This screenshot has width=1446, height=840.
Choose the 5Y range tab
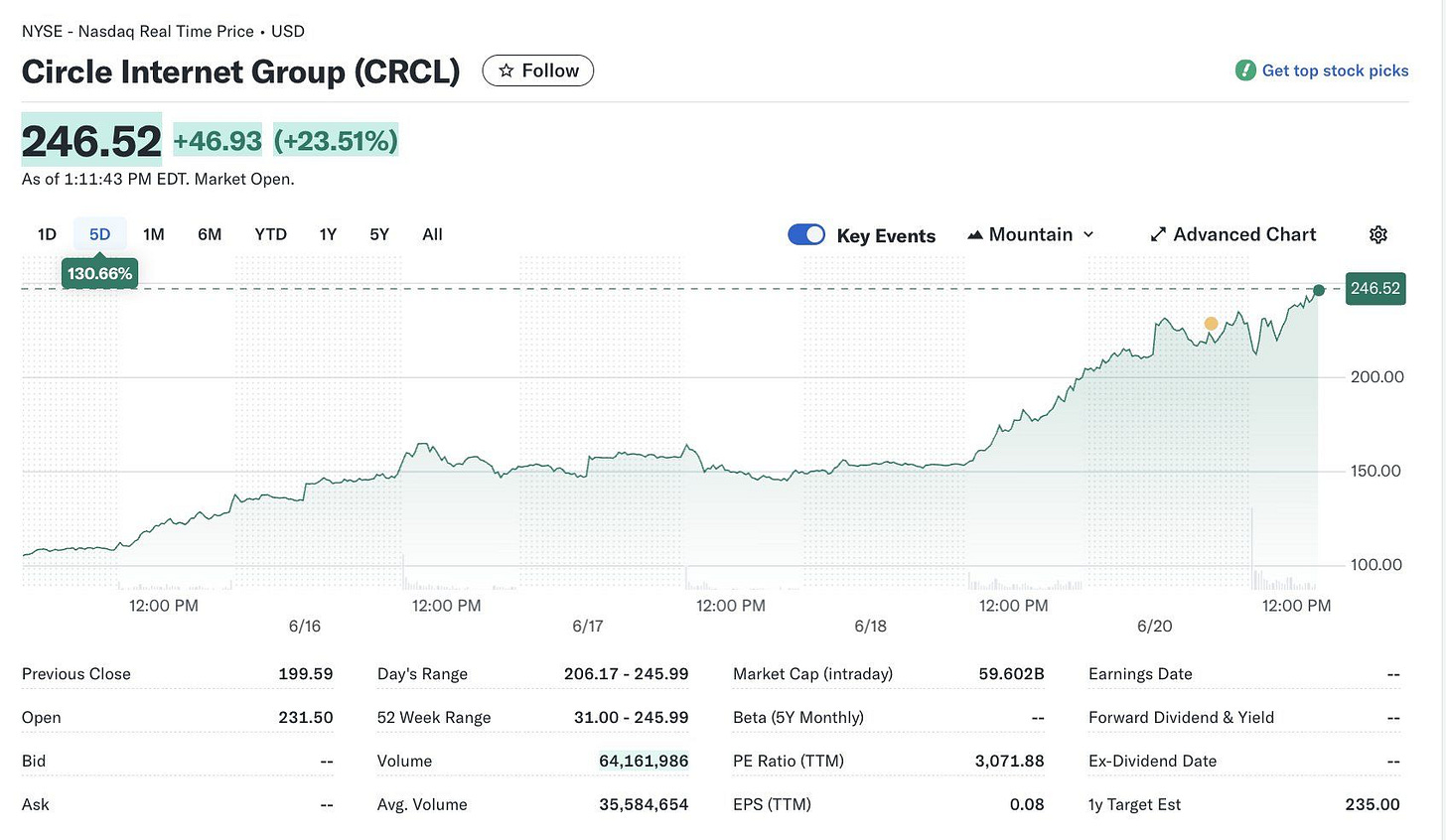[379, 234]
